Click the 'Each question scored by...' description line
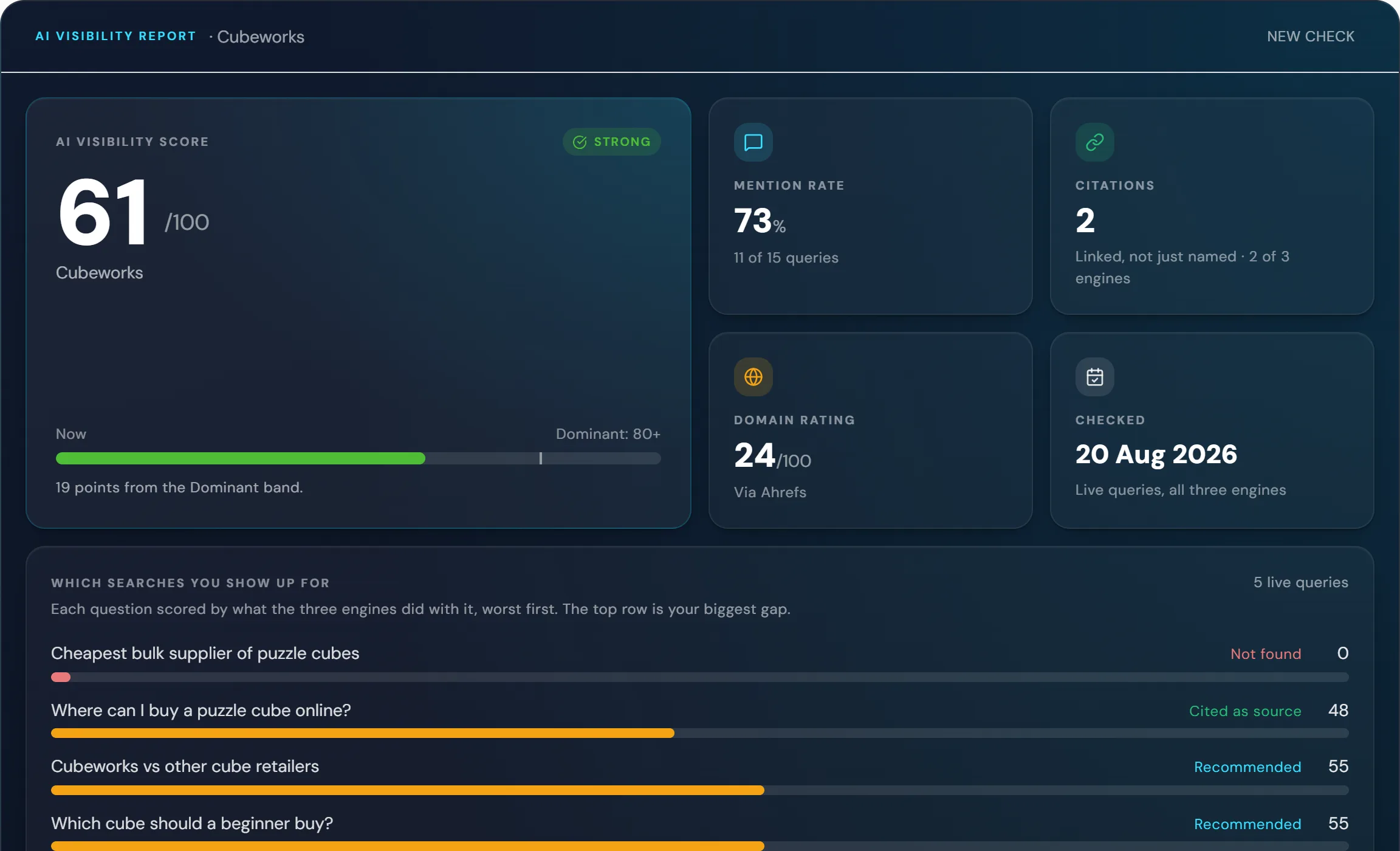Screen dimensions: 1400x851 tap(420, 609)
